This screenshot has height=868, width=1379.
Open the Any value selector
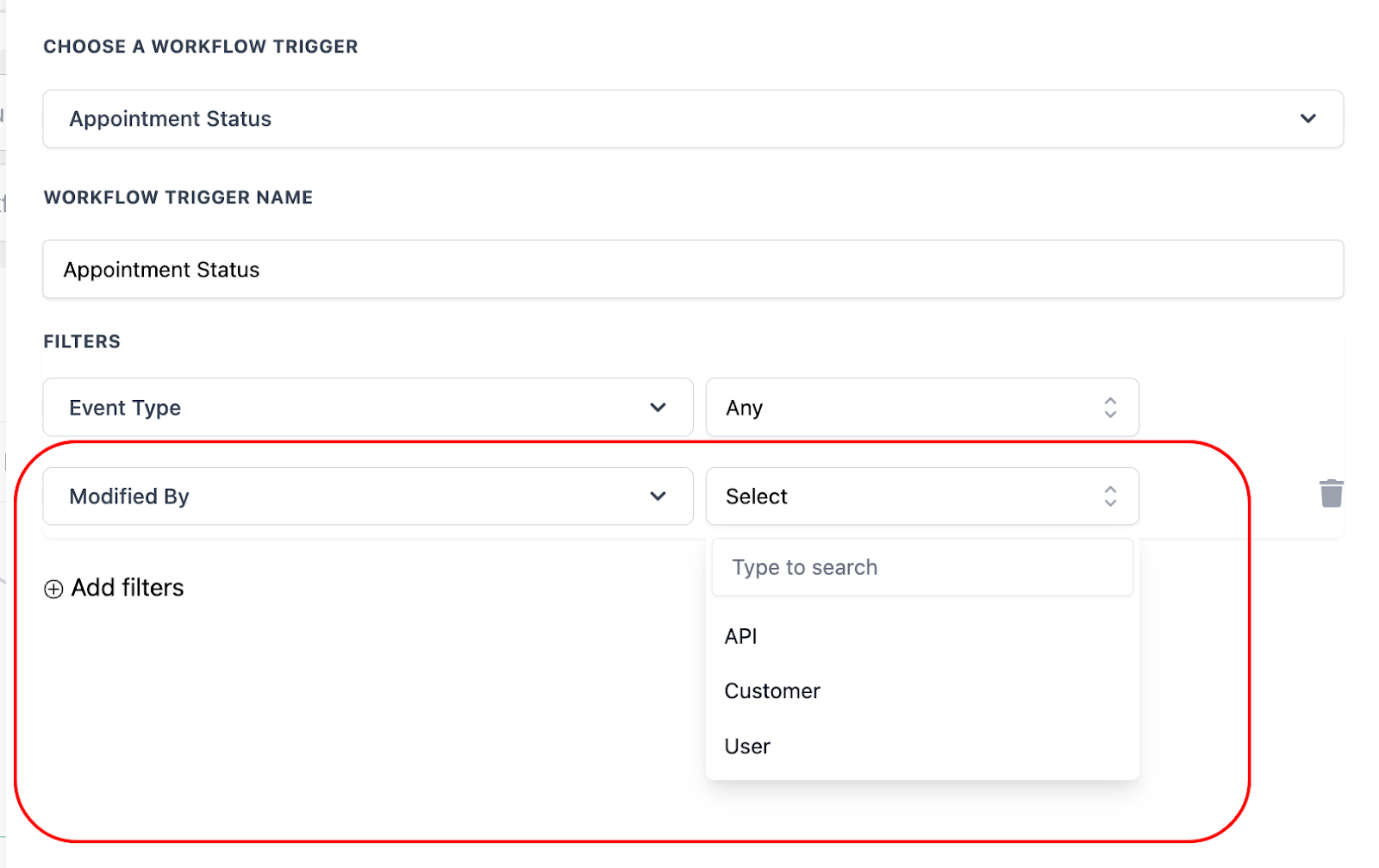pos(922,408)
